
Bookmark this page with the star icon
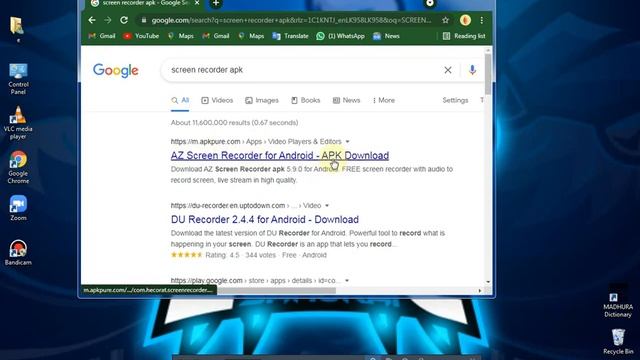pyautogui.click(x=445, y=20)
